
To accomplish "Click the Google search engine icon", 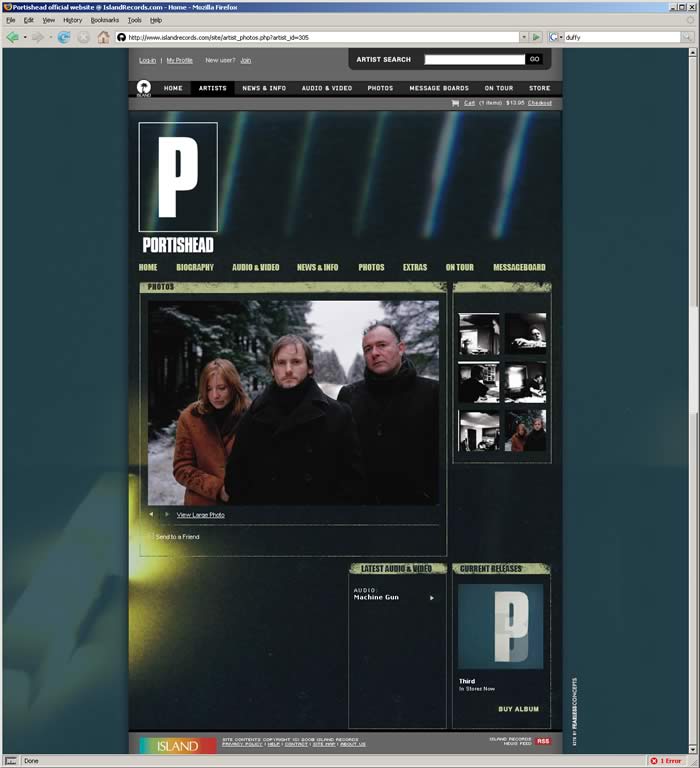I will pos(553,37).
